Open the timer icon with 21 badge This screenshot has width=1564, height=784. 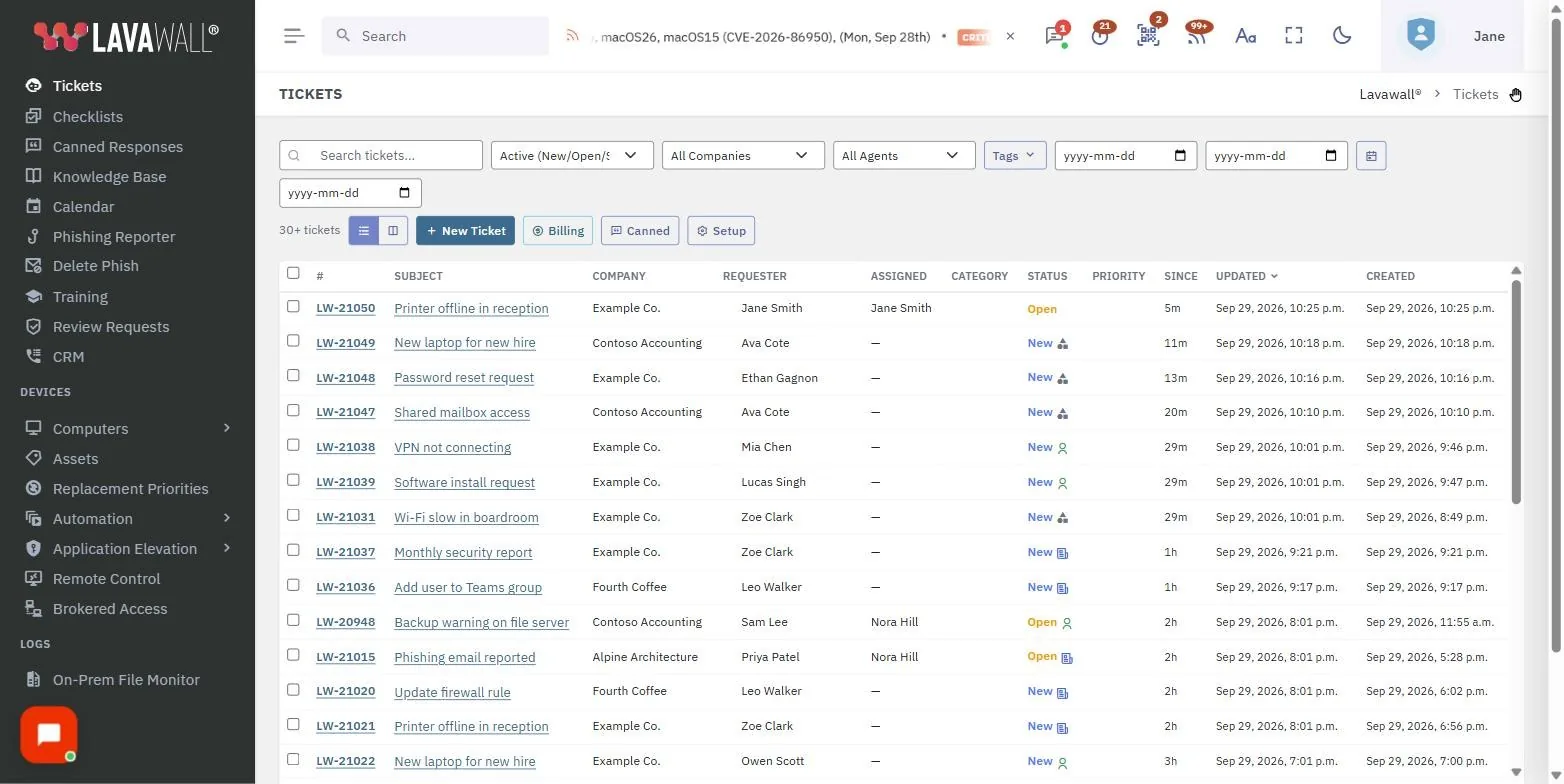pos(1101,36)
